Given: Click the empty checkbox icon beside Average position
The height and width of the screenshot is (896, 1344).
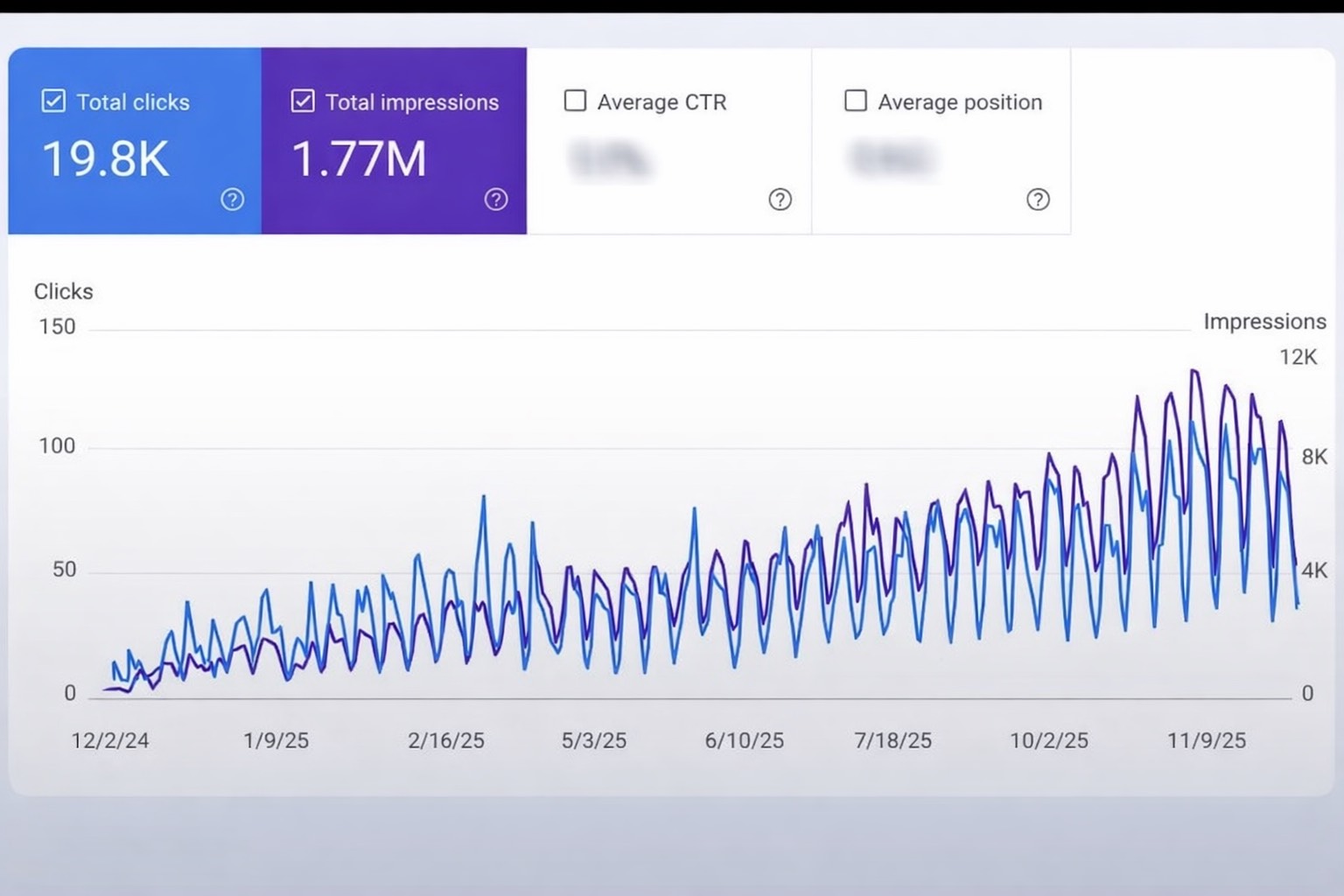Looking at the screenshot, I should [x=855, y=101].
